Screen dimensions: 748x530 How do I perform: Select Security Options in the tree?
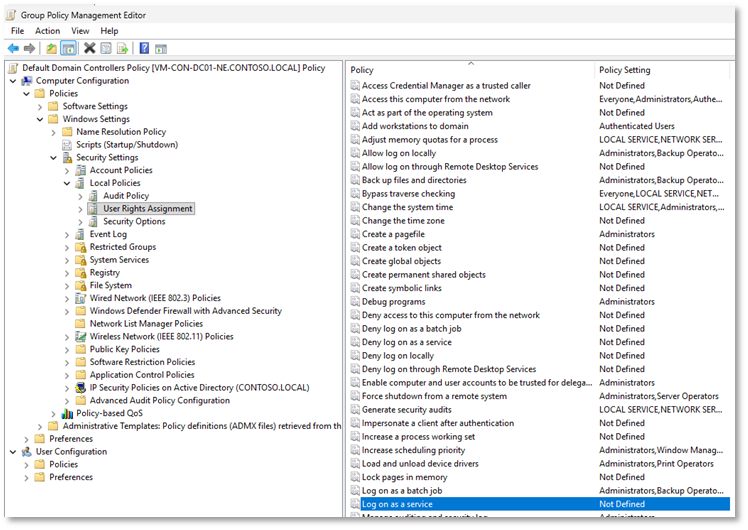pos(134,221)
